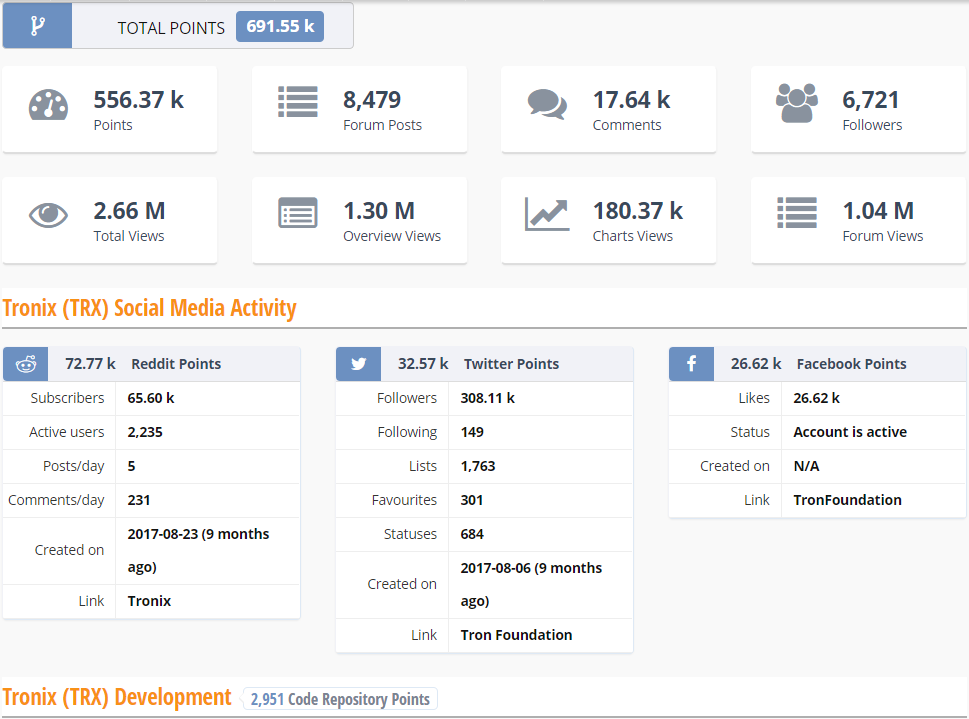Click the Twitter followers value 308.11 k
This screenshot has height=719, width=969.
pyautogui.click(x=488, y=398)
